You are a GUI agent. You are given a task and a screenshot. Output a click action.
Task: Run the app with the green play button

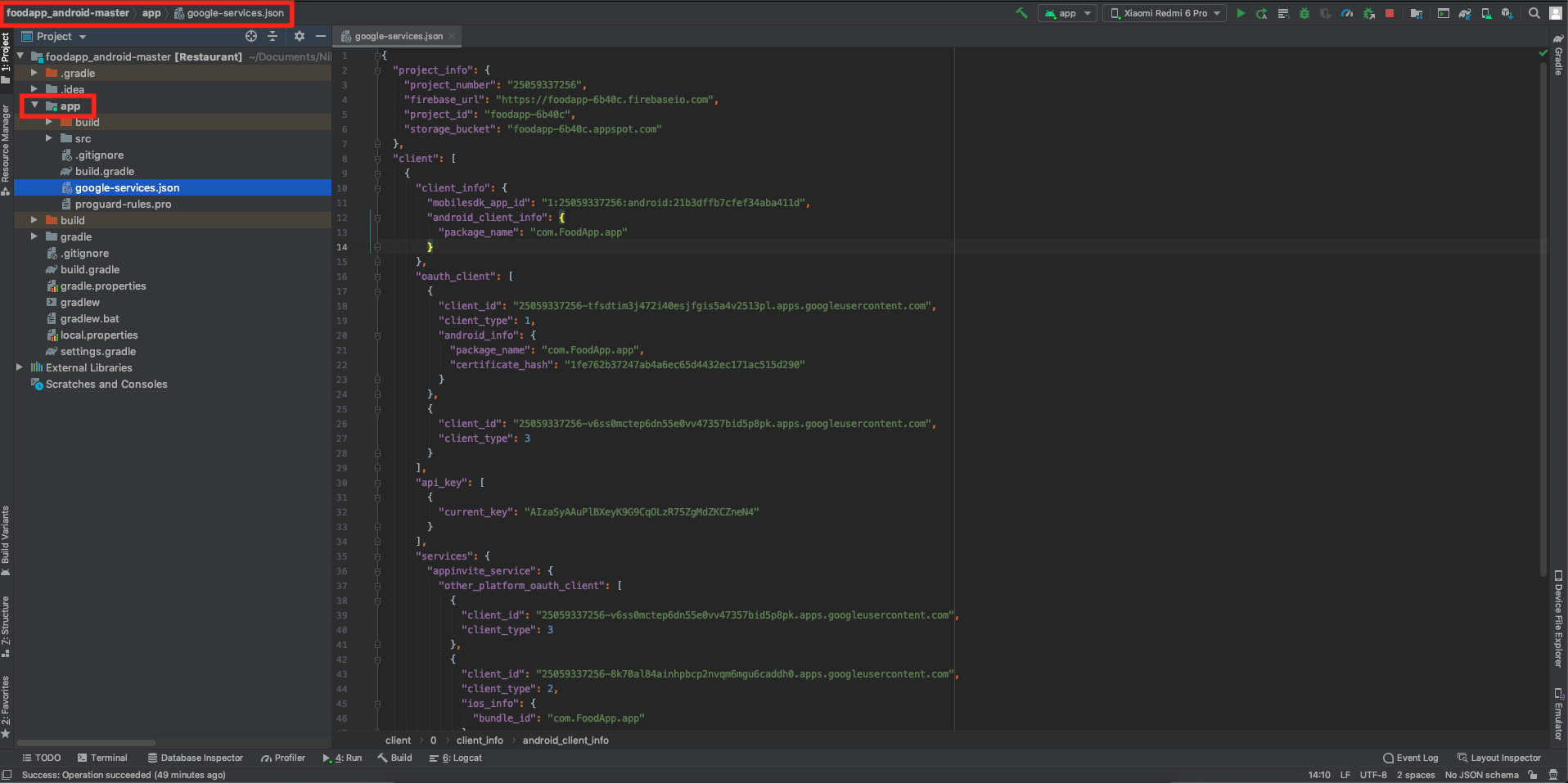(x=1241, y=13)
